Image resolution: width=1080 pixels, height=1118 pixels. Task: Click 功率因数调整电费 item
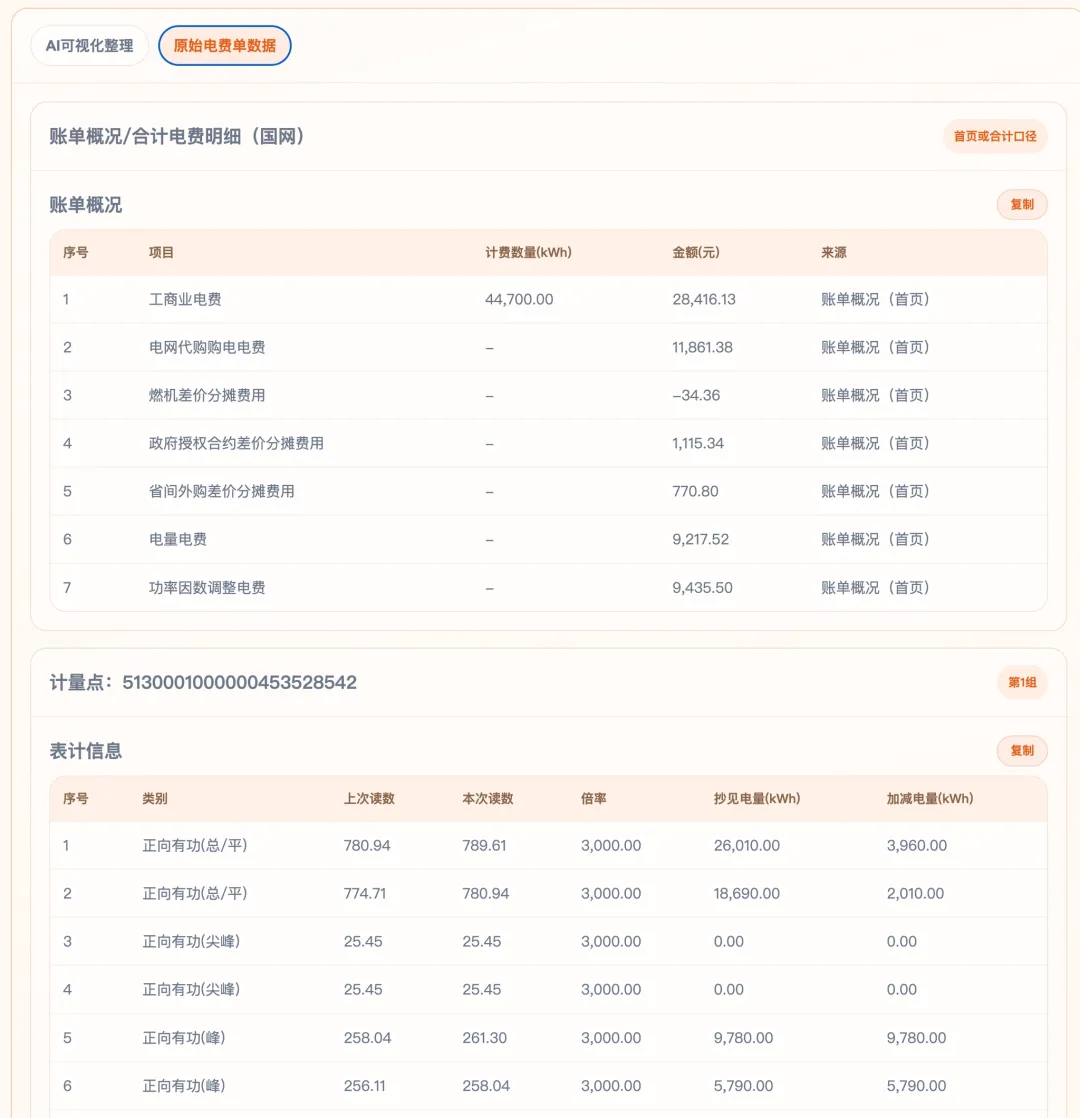(207, 588)
